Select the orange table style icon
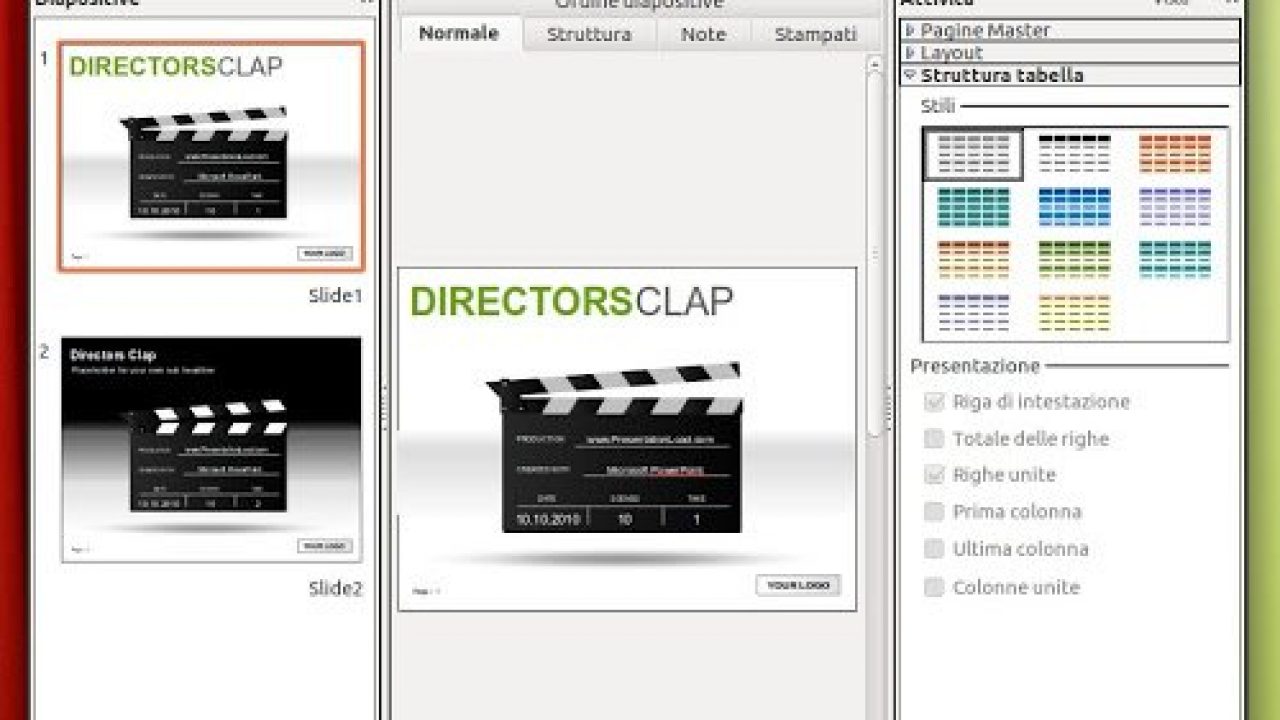 (1175, 154)
